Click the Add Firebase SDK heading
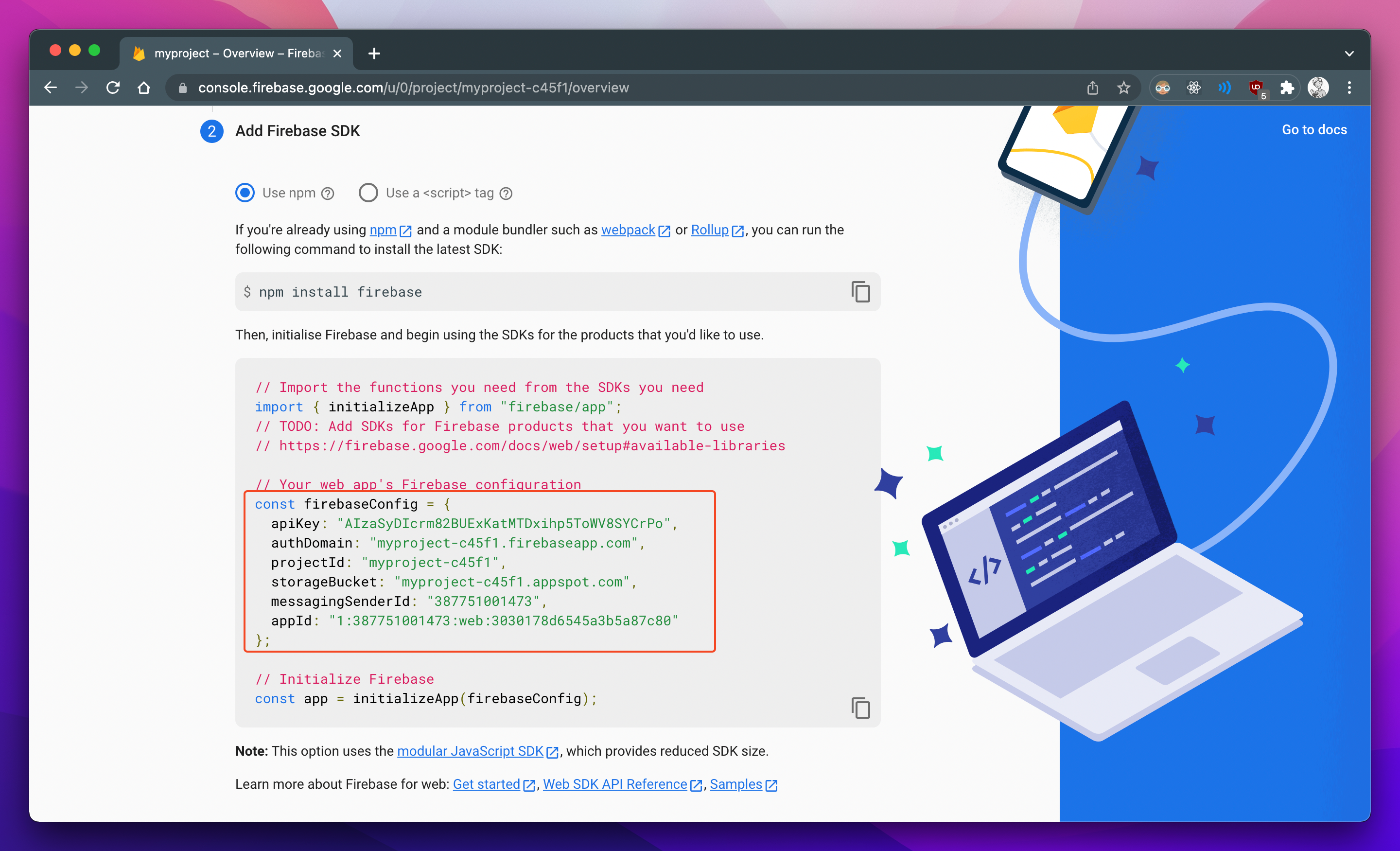Screen dimensions: 1400x851 (x=297, y=131)
